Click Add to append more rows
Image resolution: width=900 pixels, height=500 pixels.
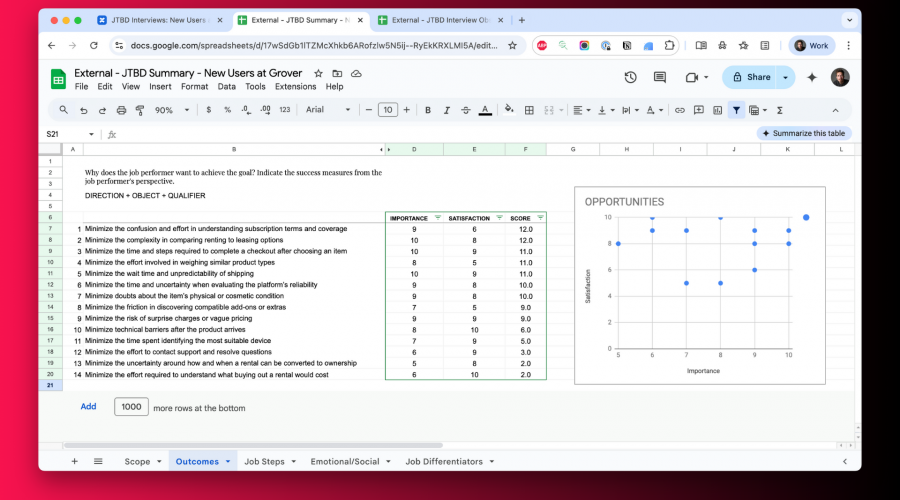coord(88,407)
